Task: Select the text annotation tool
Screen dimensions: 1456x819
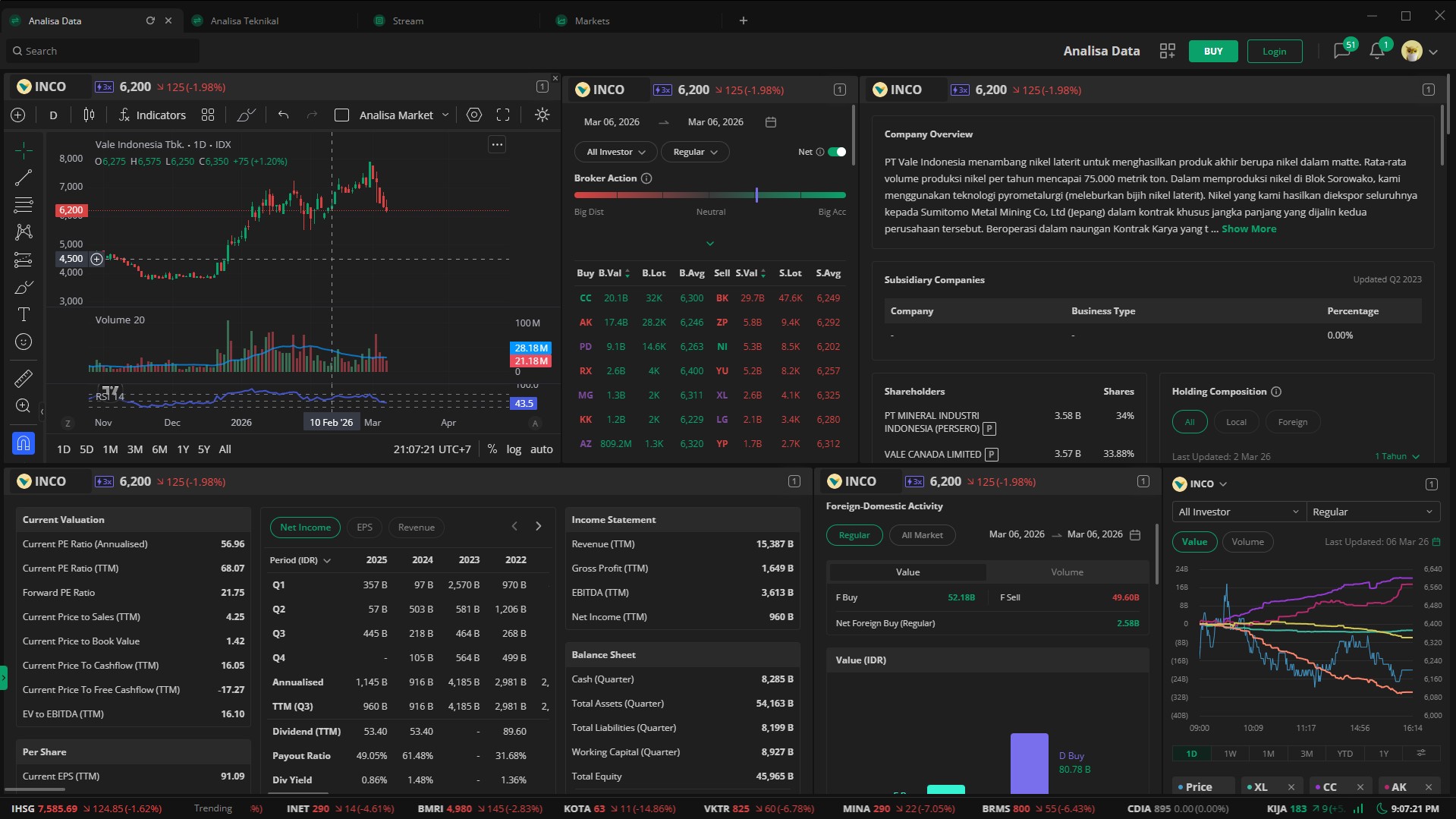Action: 24,314
